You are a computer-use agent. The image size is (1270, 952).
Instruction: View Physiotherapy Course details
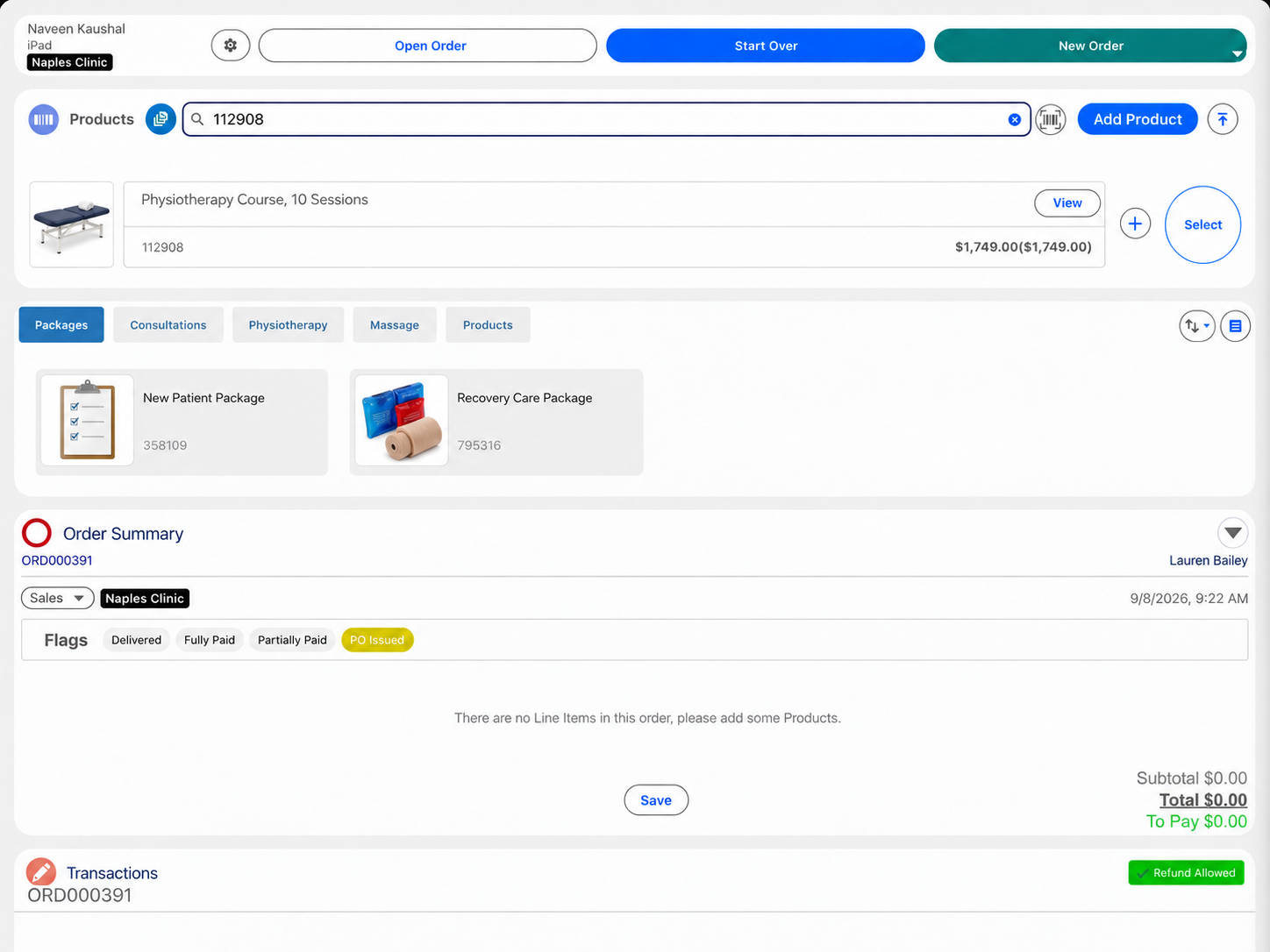point(1067,202)
